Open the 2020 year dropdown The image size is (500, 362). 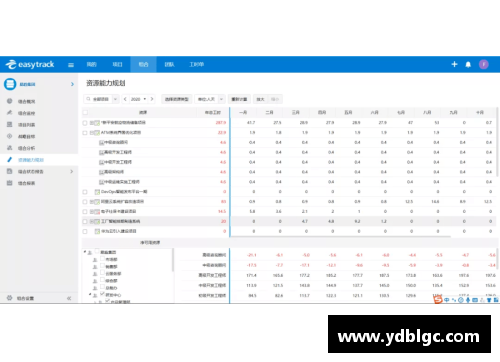138,99
